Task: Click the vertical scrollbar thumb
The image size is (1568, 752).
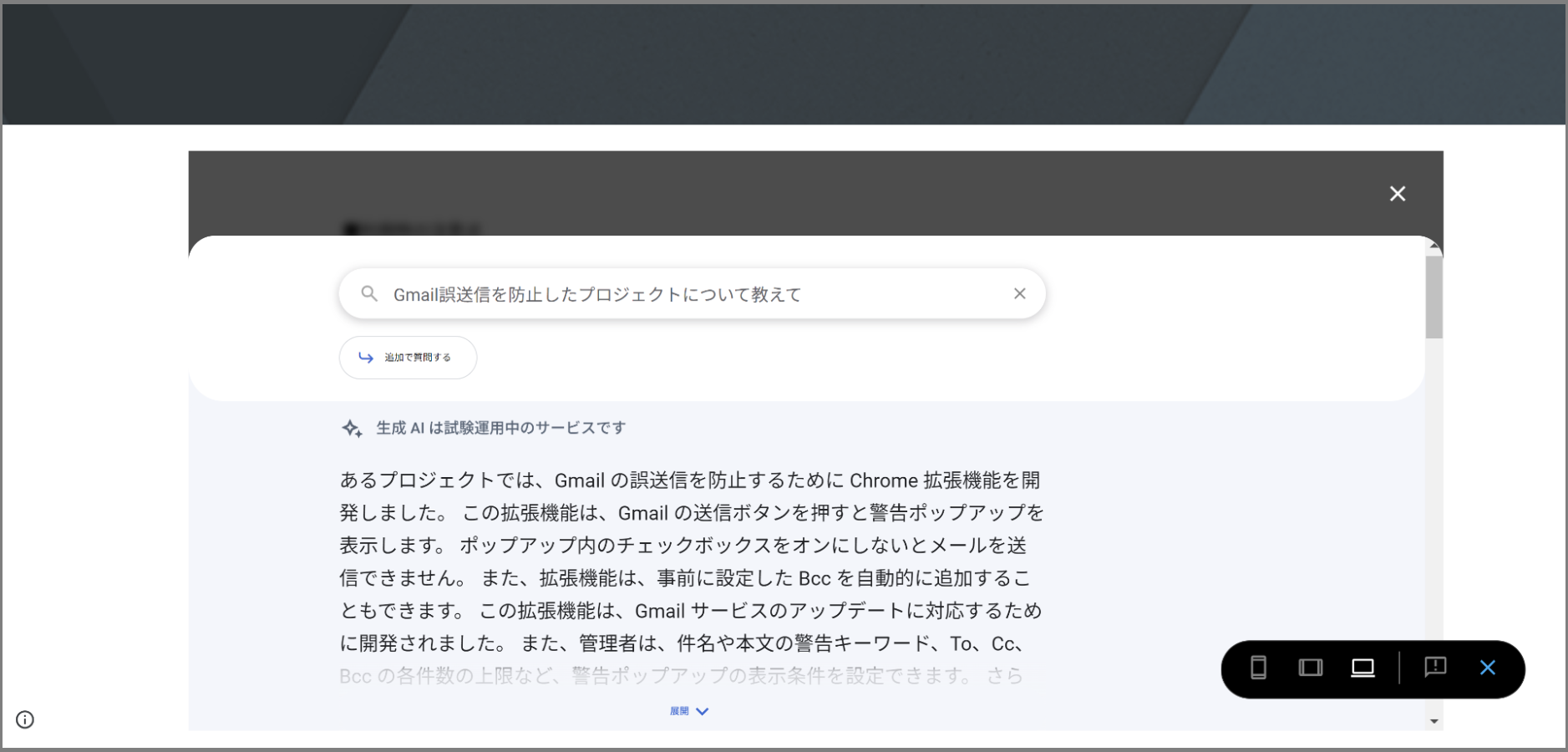Action: coord(1434,297)
